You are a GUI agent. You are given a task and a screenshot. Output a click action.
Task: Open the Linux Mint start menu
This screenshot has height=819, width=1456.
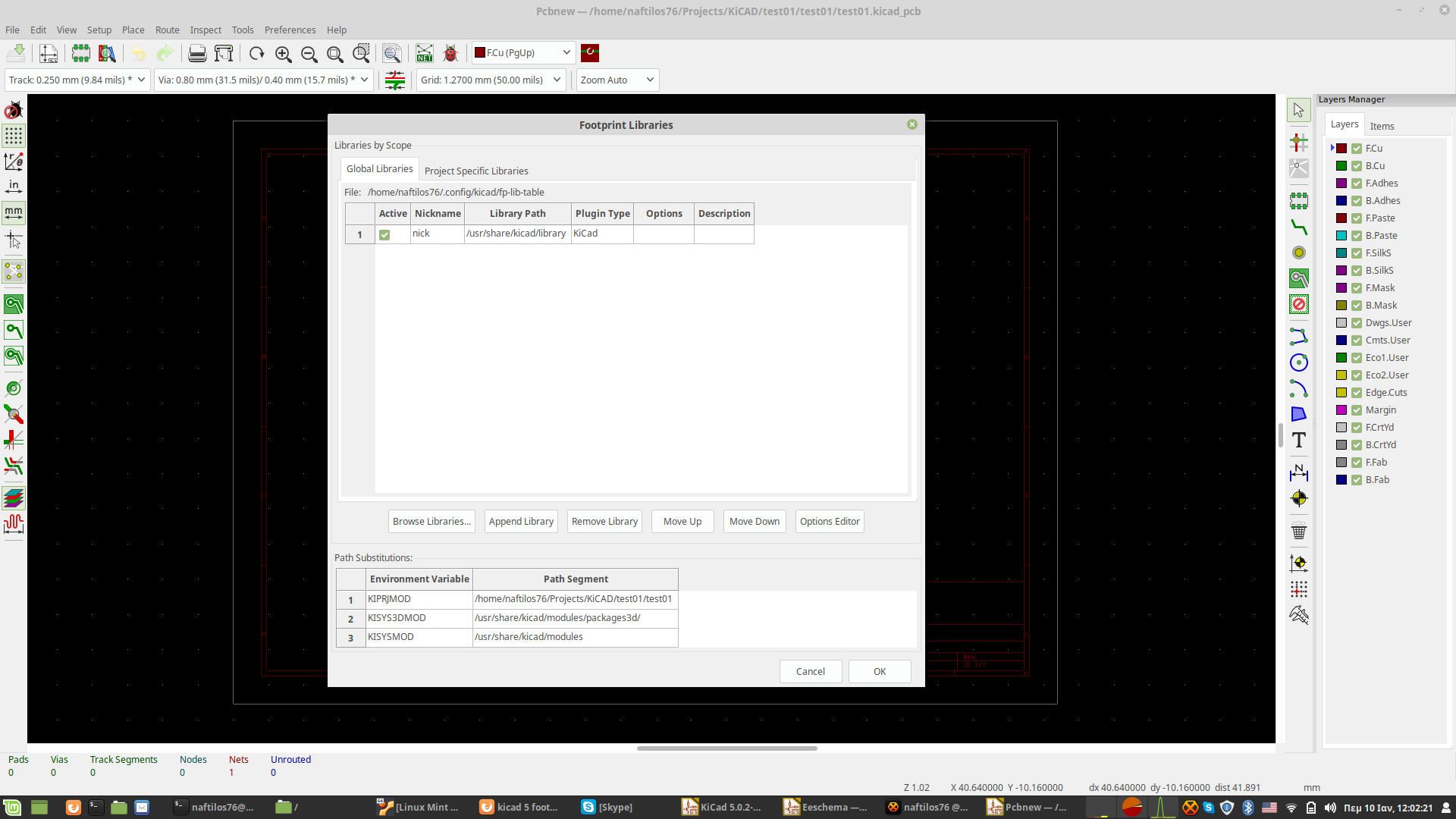point(12,807)
